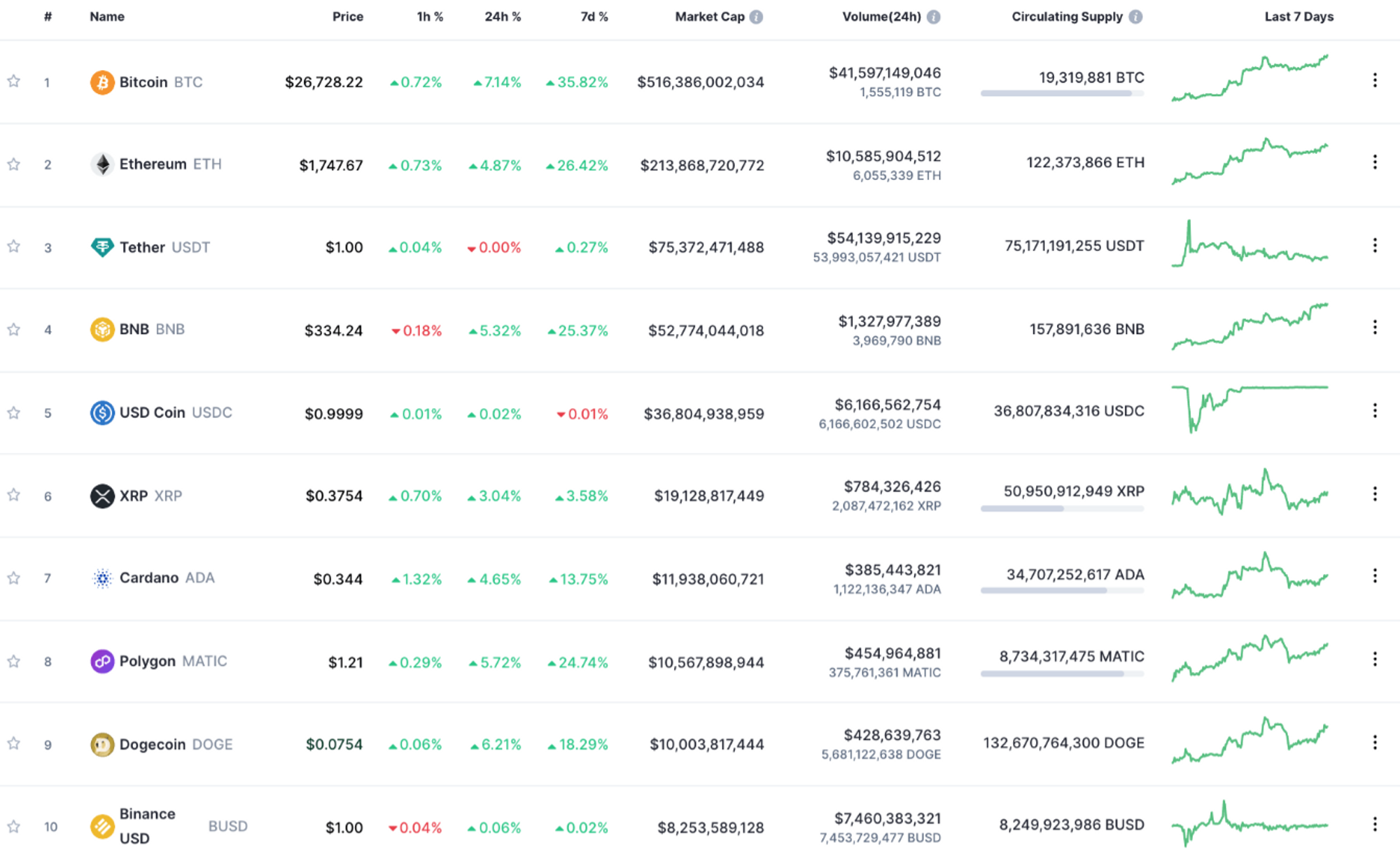This screenshot has height=859, width=1400.
Task: Click the Volume(24h) info icon
Action: [934, 17]
